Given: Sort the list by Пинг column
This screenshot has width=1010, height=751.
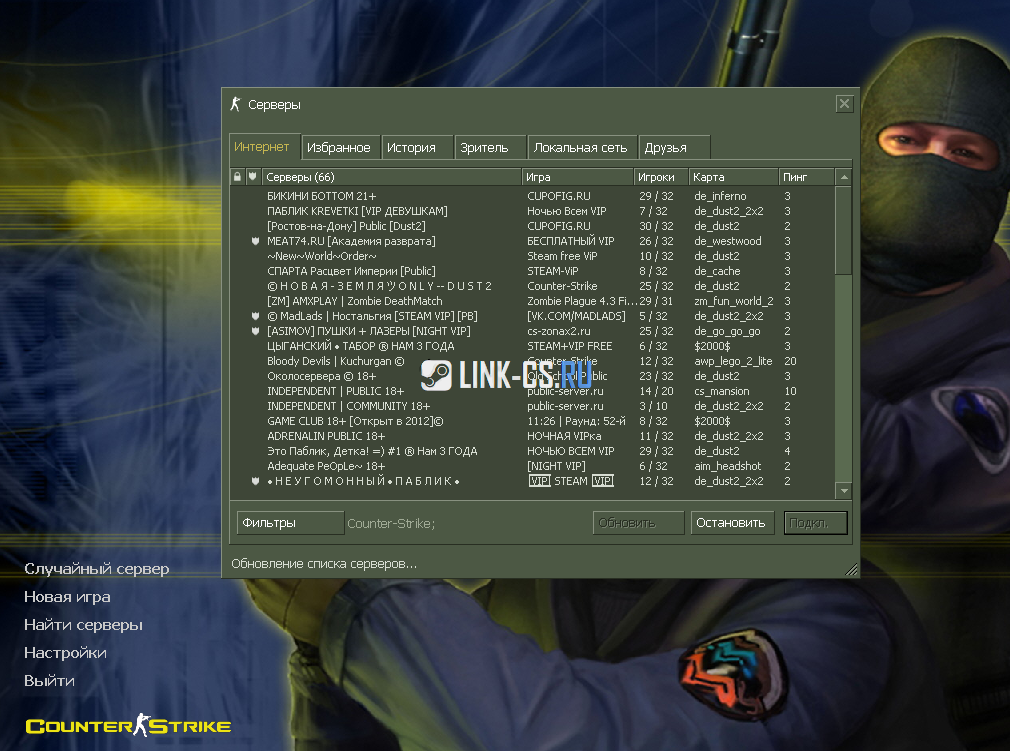Looking at the screenshot, I should point(805,177).
